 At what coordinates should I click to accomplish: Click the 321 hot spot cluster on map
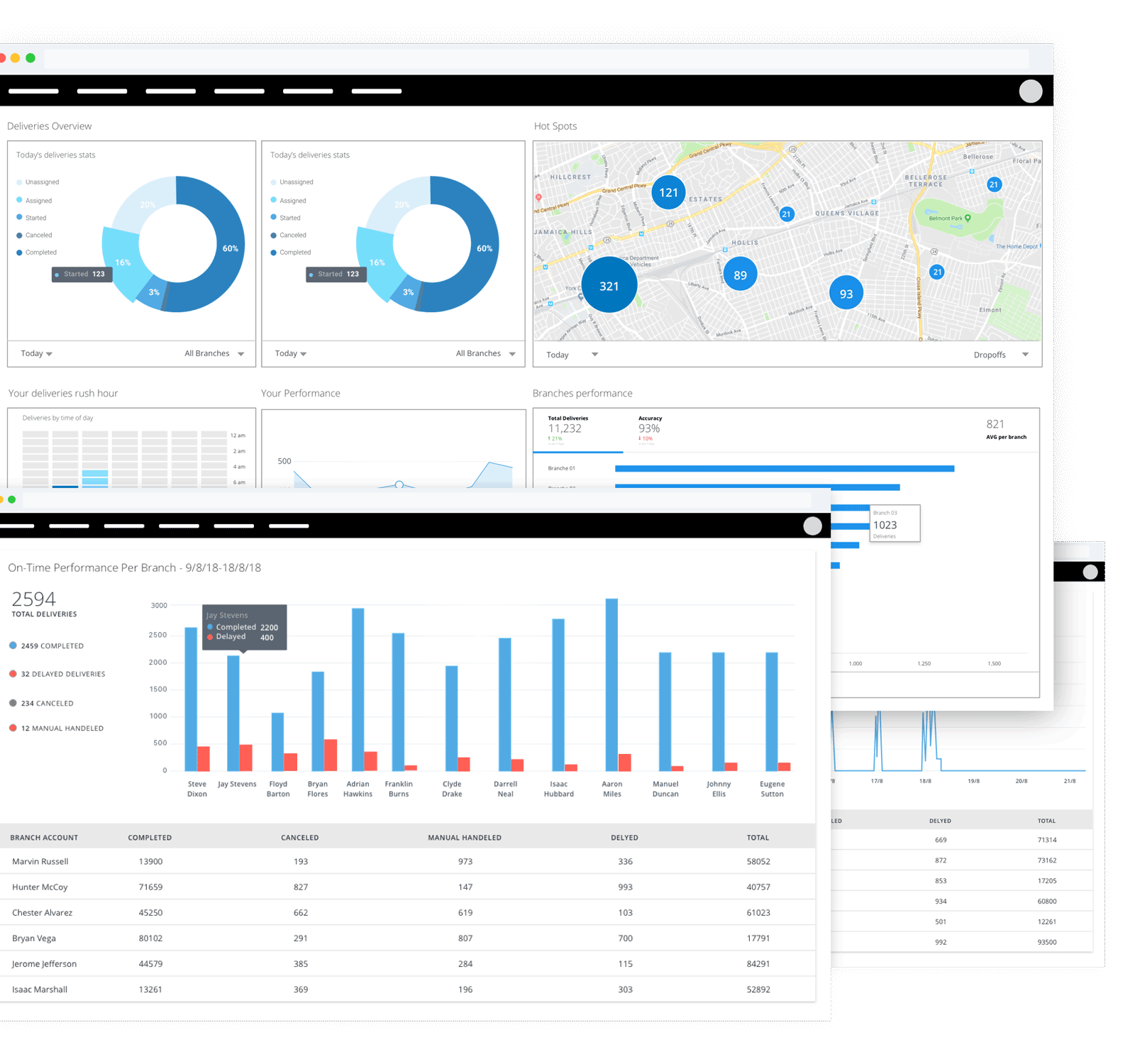click(609, 285)
